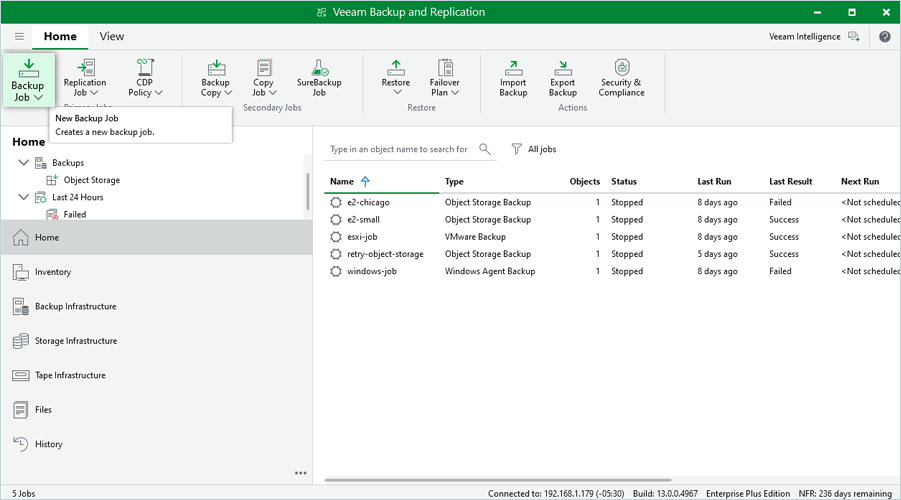
Task: Open the Veeam Intelligence chat icon
Action: pos(854,37)
